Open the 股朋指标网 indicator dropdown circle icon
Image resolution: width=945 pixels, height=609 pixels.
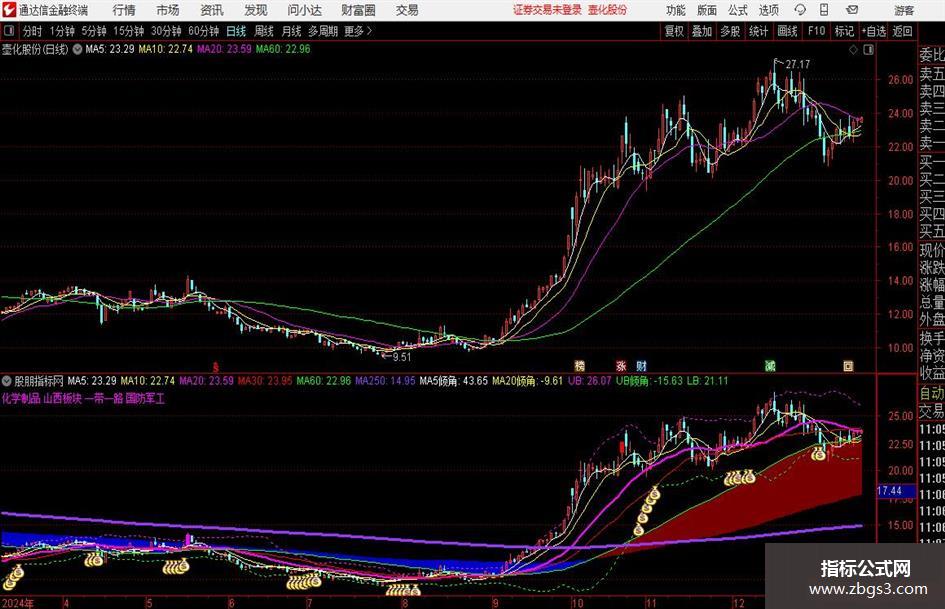(7, 381)
